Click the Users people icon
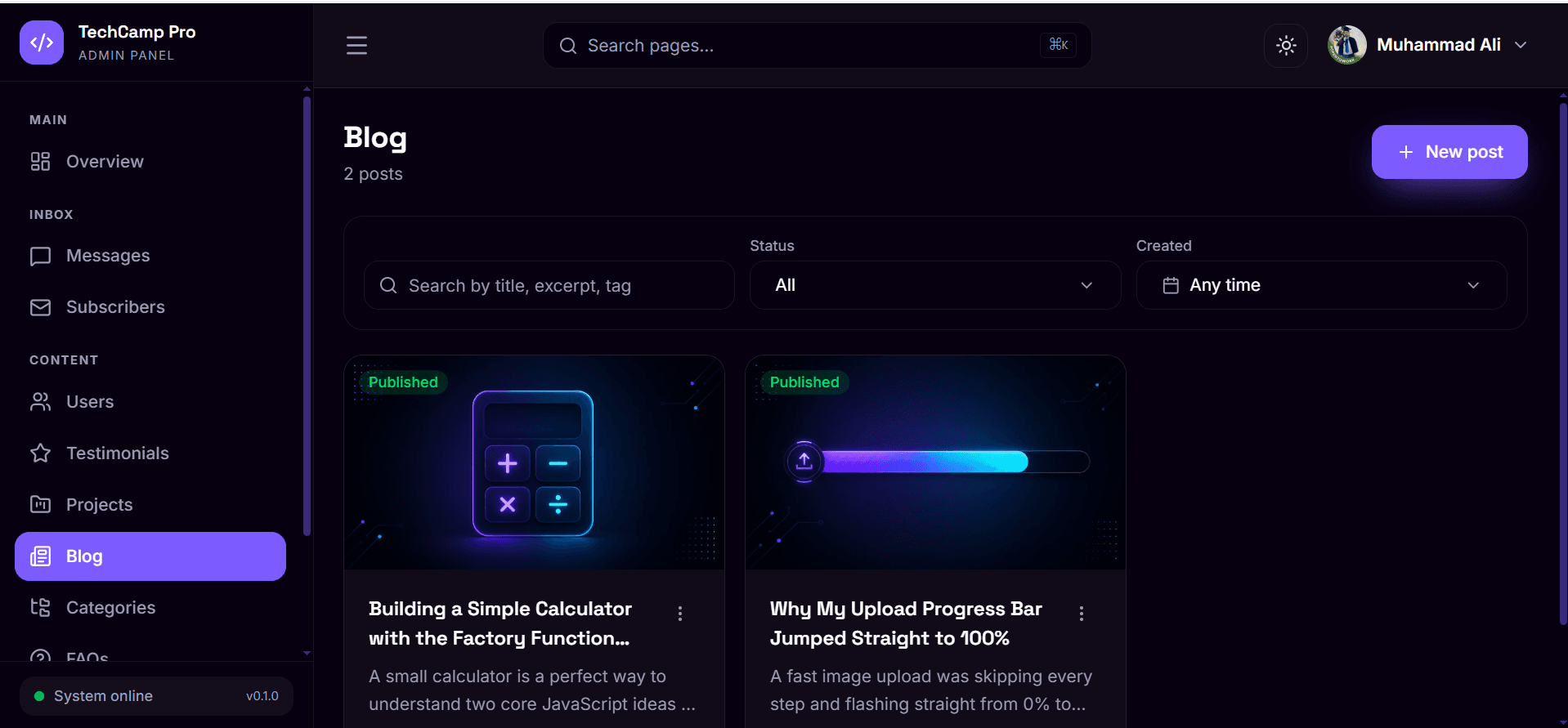The height and width of the screenshot is (728, 1568). coord(40,402)
